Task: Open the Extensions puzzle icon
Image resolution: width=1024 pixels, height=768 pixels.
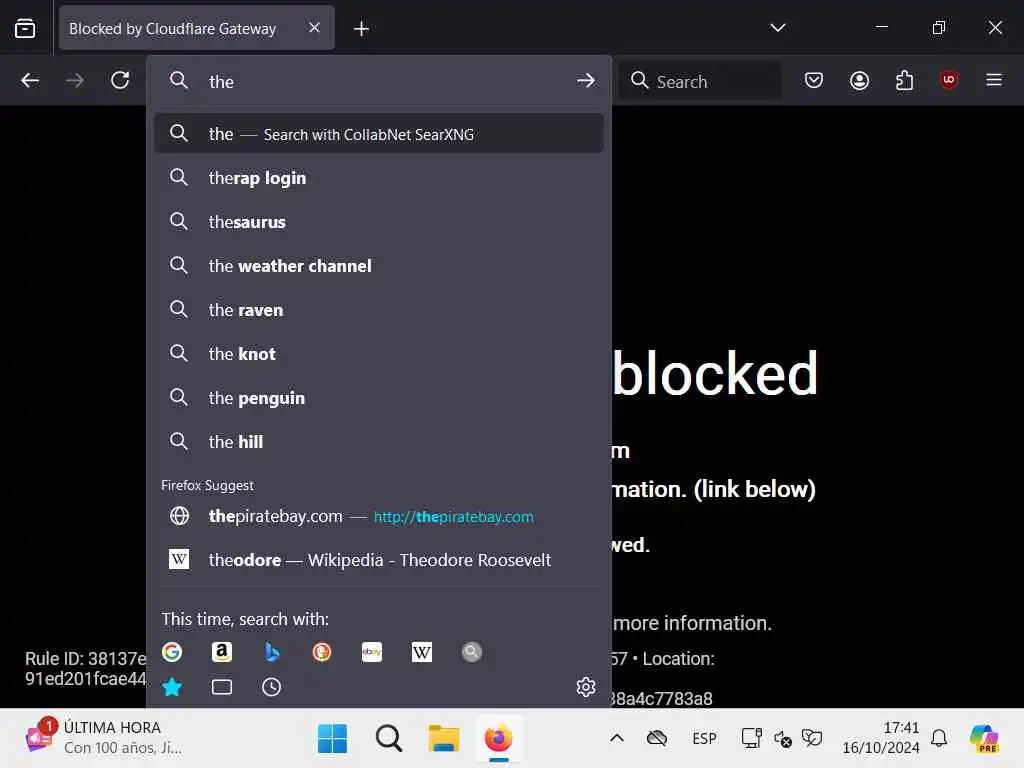Action: 904,80
